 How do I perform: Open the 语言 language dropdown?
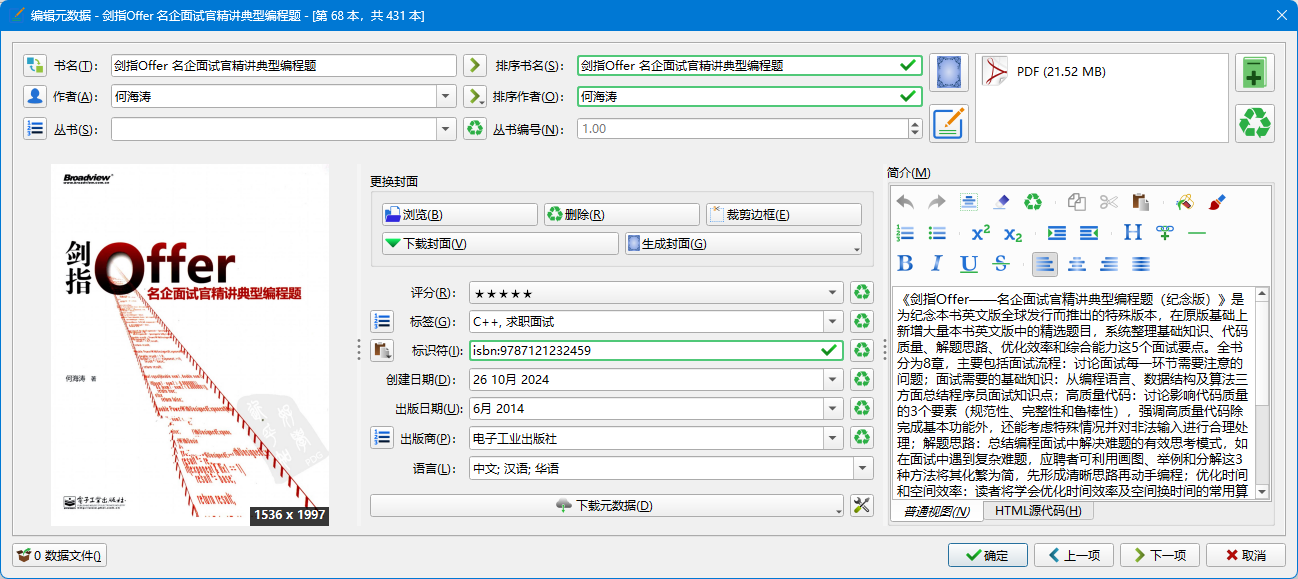click(x=863, y=467)
